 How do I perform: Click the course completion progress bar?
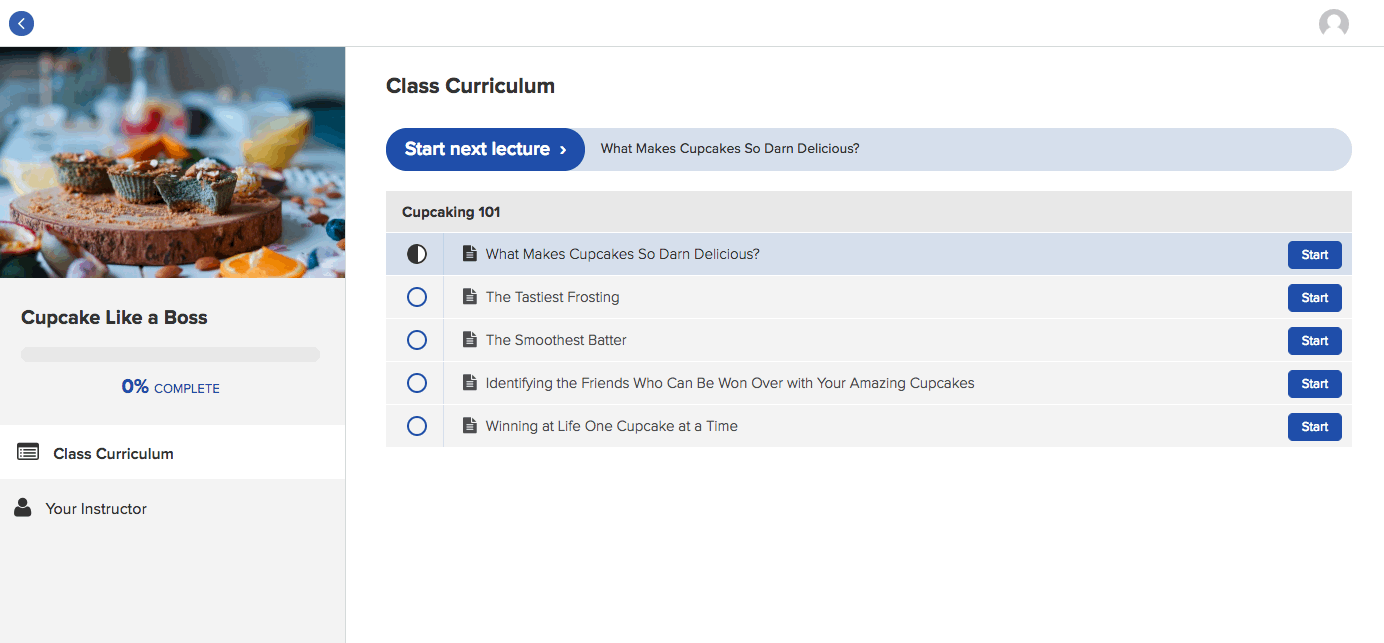click(x=170, y=354)
